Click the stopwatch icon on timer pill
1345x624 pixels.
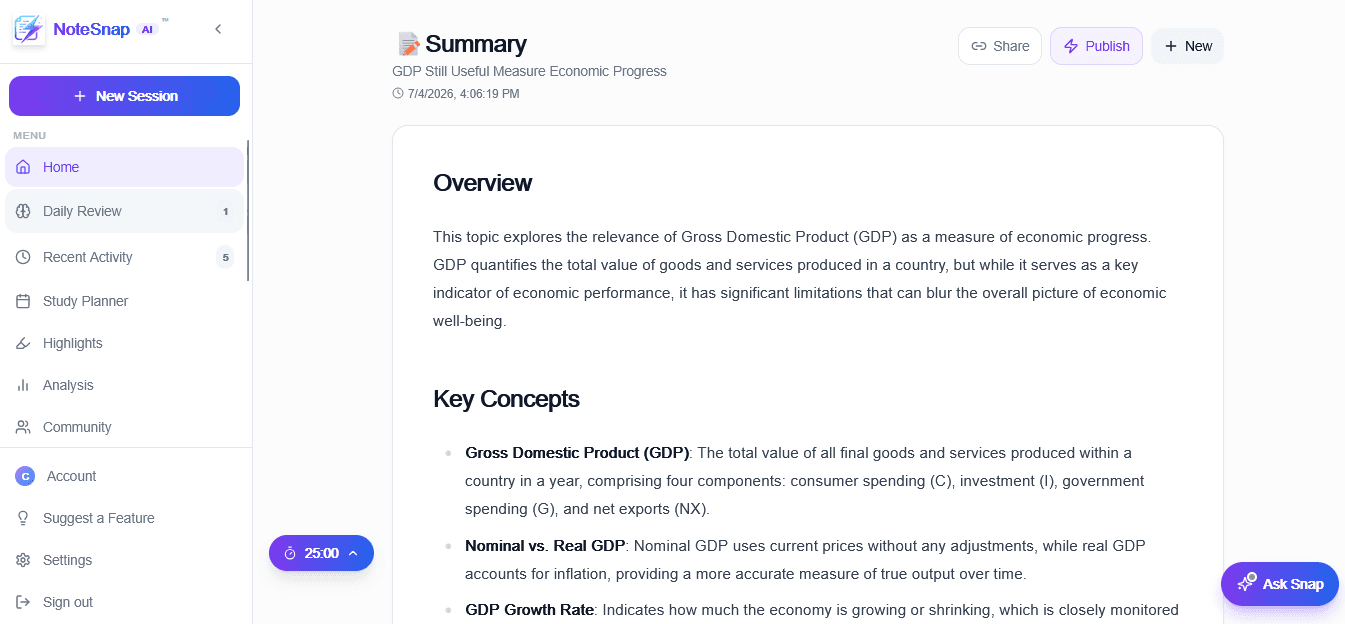(x=290, y=553)
